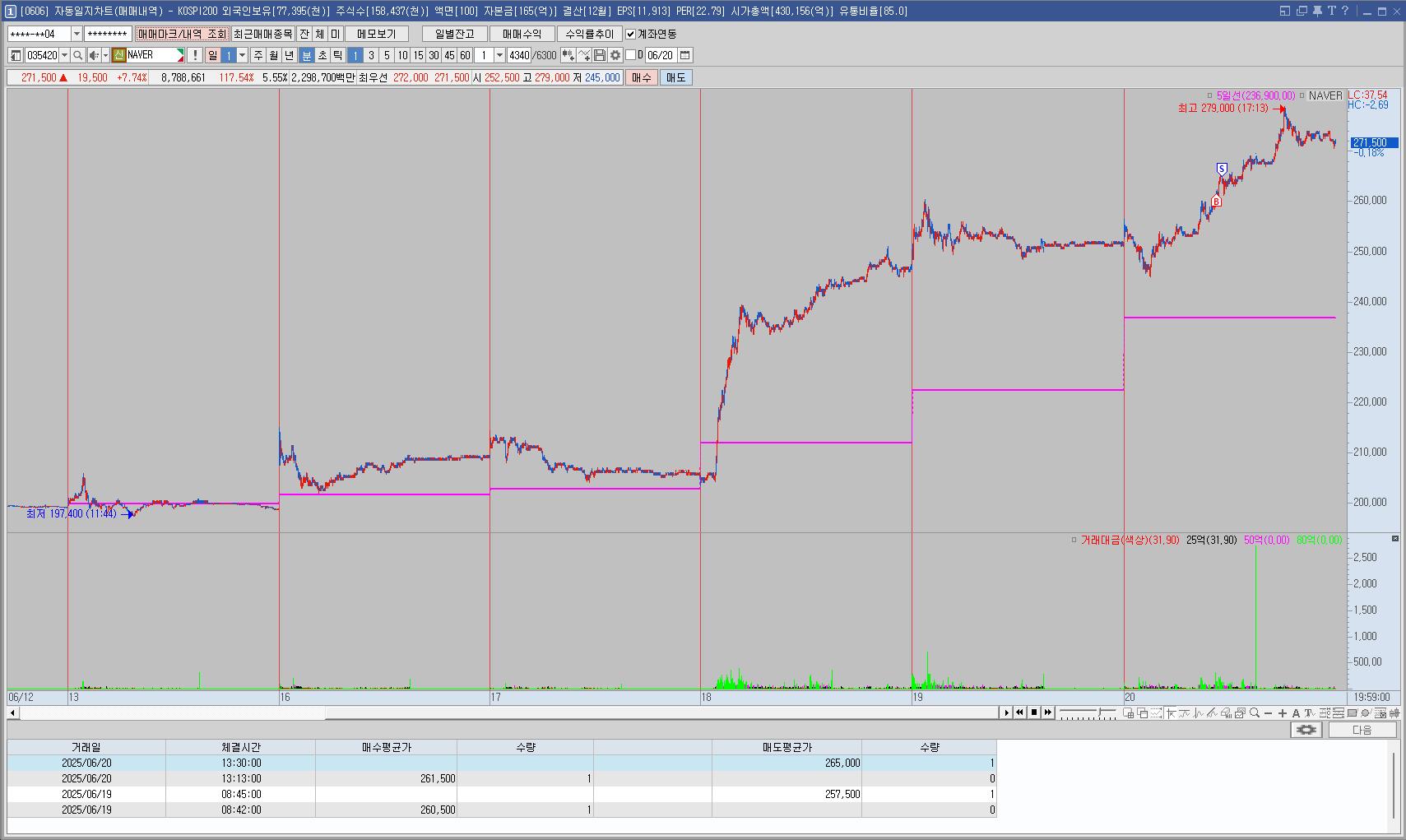Click 수익률추이 button

[589, 34]
